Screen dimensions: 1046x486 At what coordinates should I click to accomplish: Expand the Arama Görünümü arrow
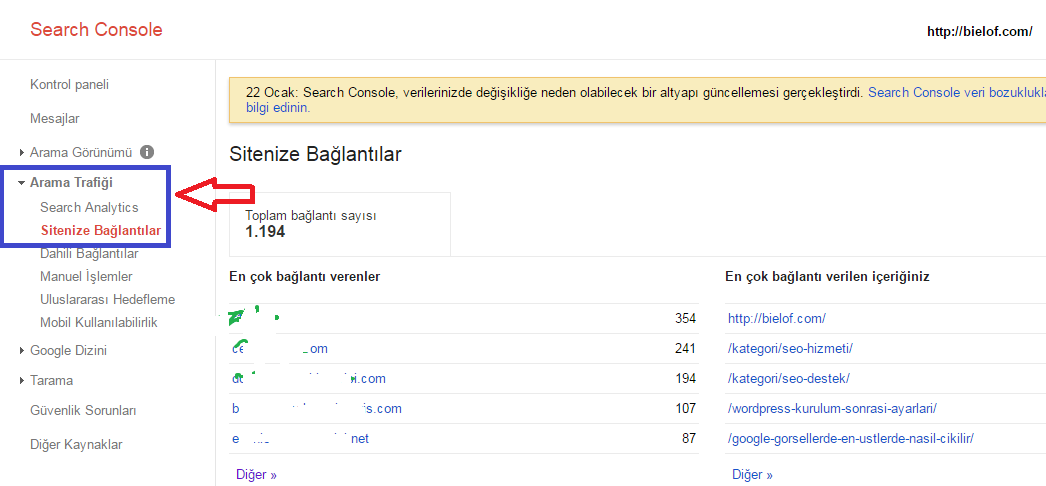(22, 153)
